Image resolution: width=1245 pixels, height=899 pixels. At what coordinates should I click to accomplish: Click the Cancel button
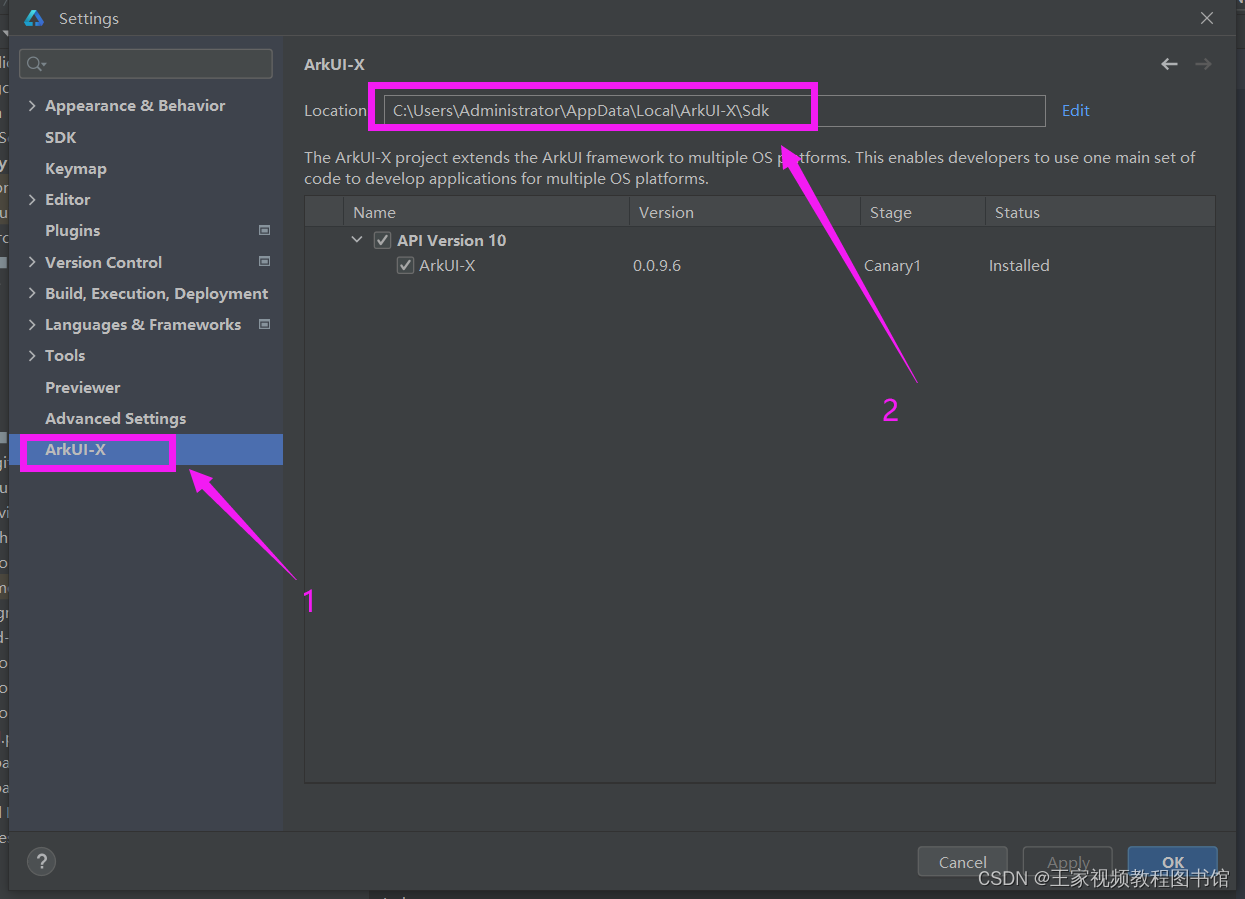[x=963, y=862]
